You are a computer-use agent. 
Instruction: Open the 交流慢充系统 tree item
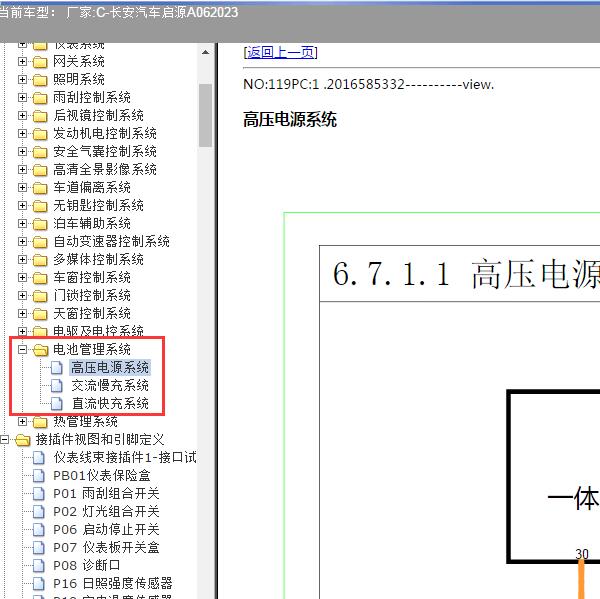click(110, 385)
